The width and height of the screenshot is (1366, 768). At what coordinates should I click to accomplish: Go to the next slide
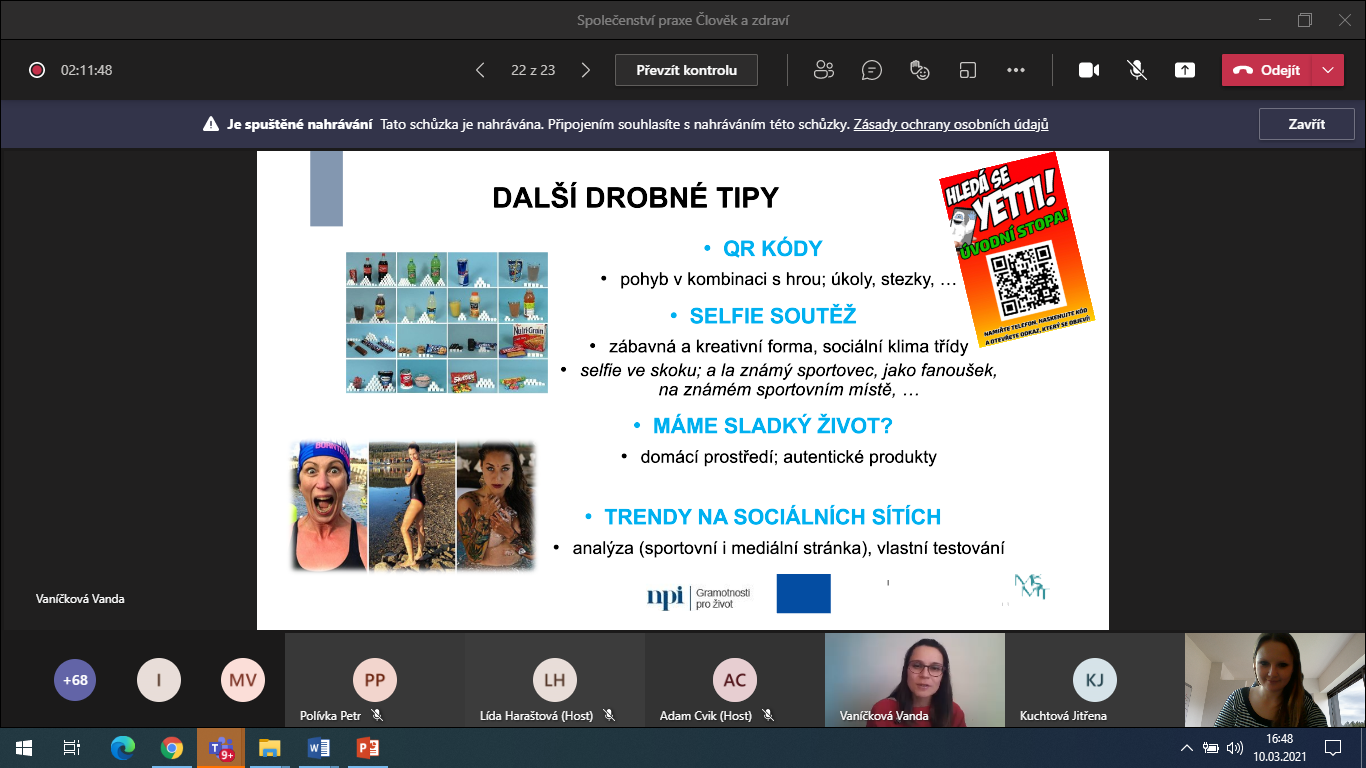pos(586,70)
